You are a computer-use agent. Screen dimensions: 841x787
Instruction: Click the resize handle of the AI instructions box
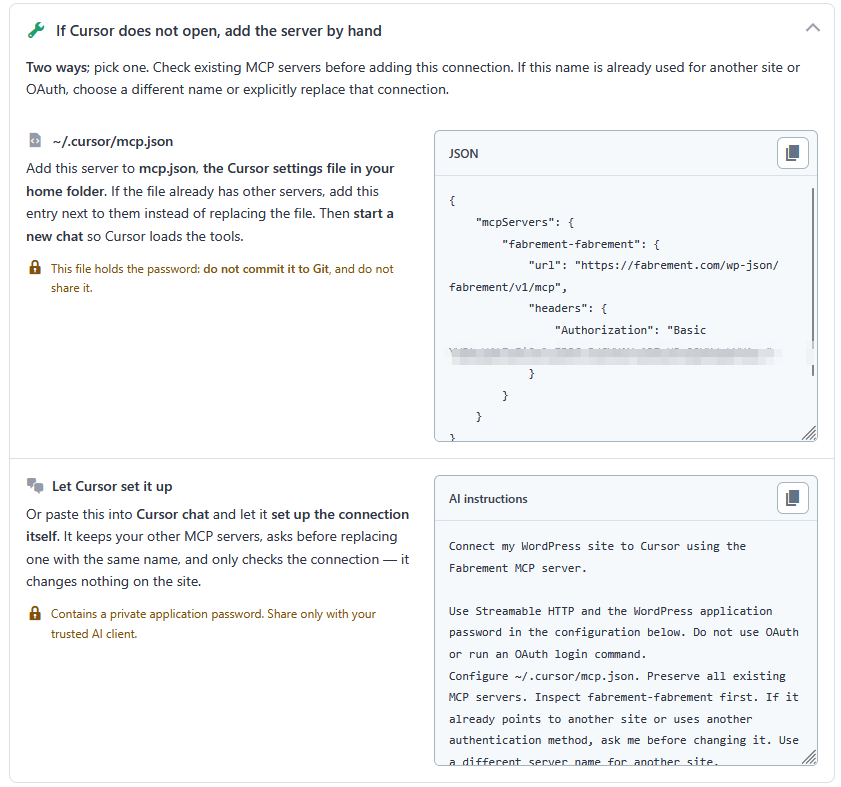coord(809,757)
